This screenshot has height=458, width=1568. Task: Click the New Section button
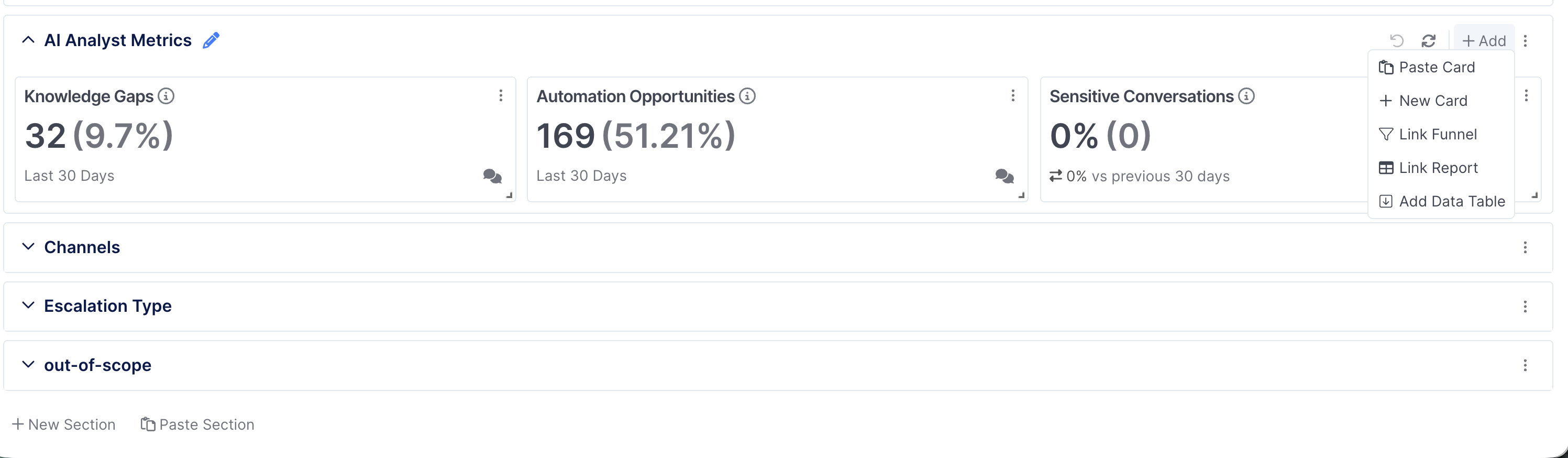click(64, 424)
